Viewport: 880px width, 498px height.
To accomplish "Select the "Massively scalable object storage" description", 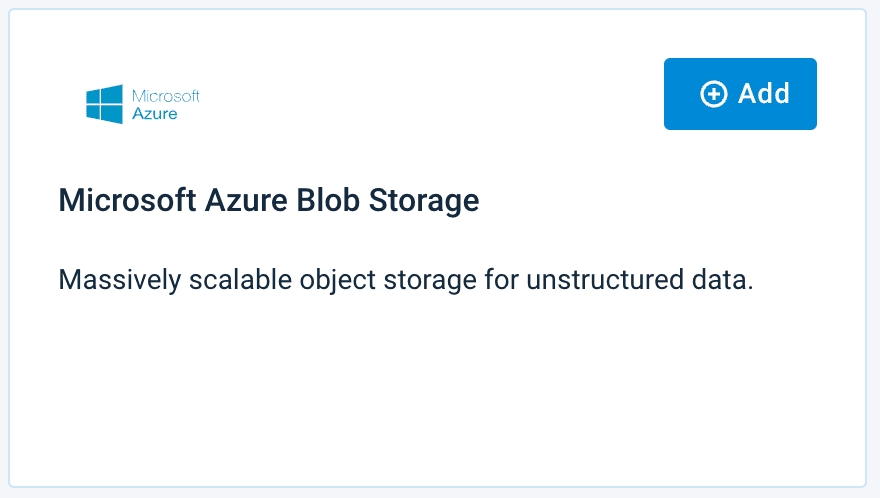I will (x=405, y=279).
